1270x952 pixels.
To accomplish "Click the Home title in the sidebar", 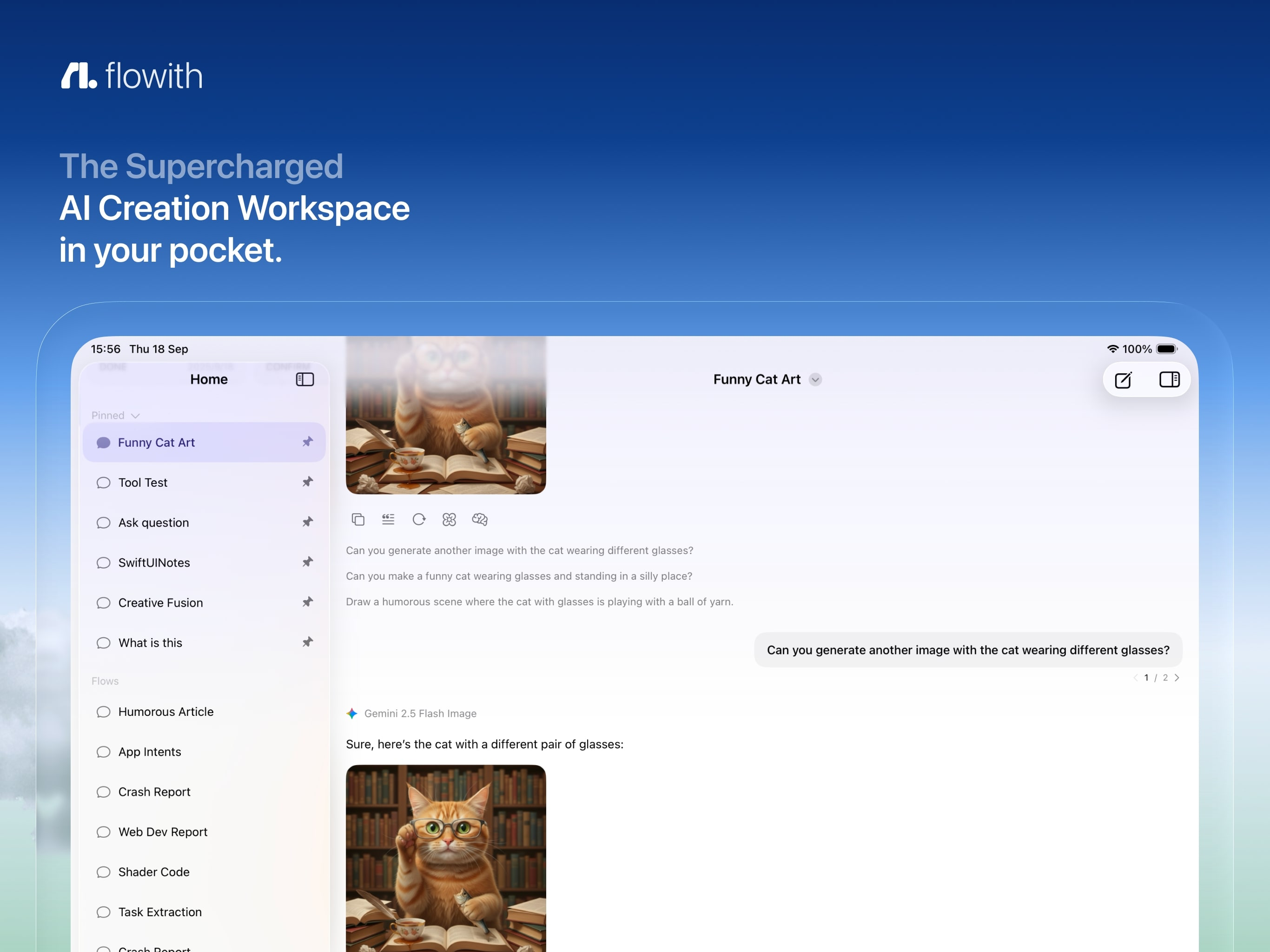I will (209, 379).
